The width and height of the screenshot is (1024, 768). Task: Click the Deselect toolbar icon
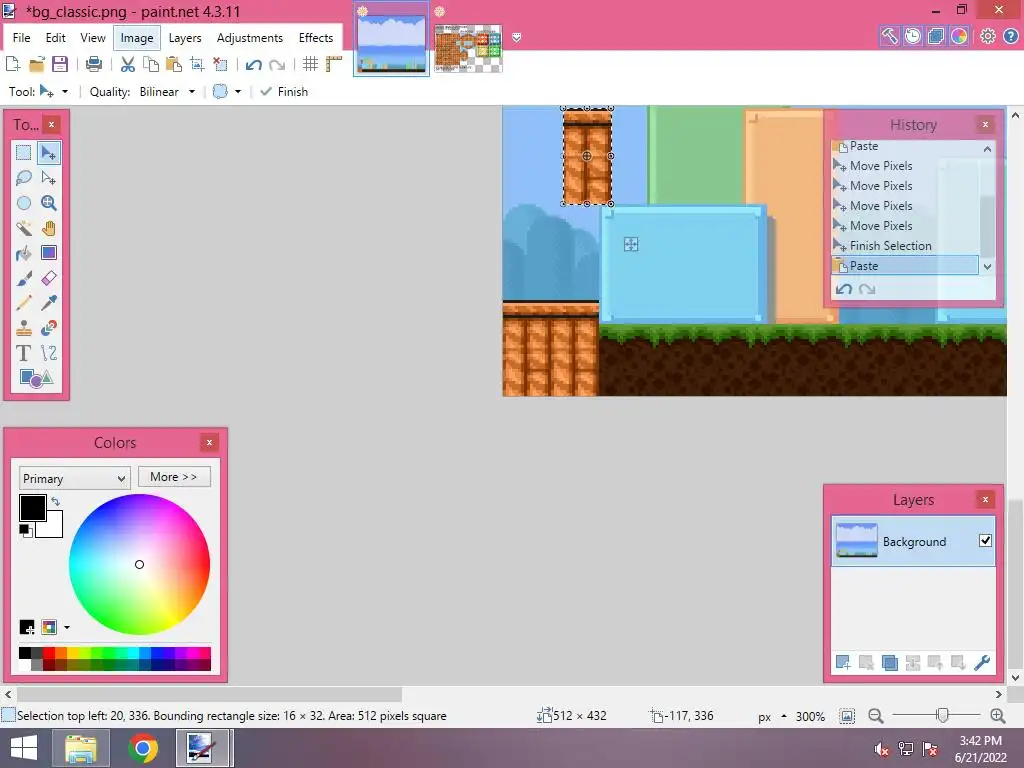coord(220,64)
